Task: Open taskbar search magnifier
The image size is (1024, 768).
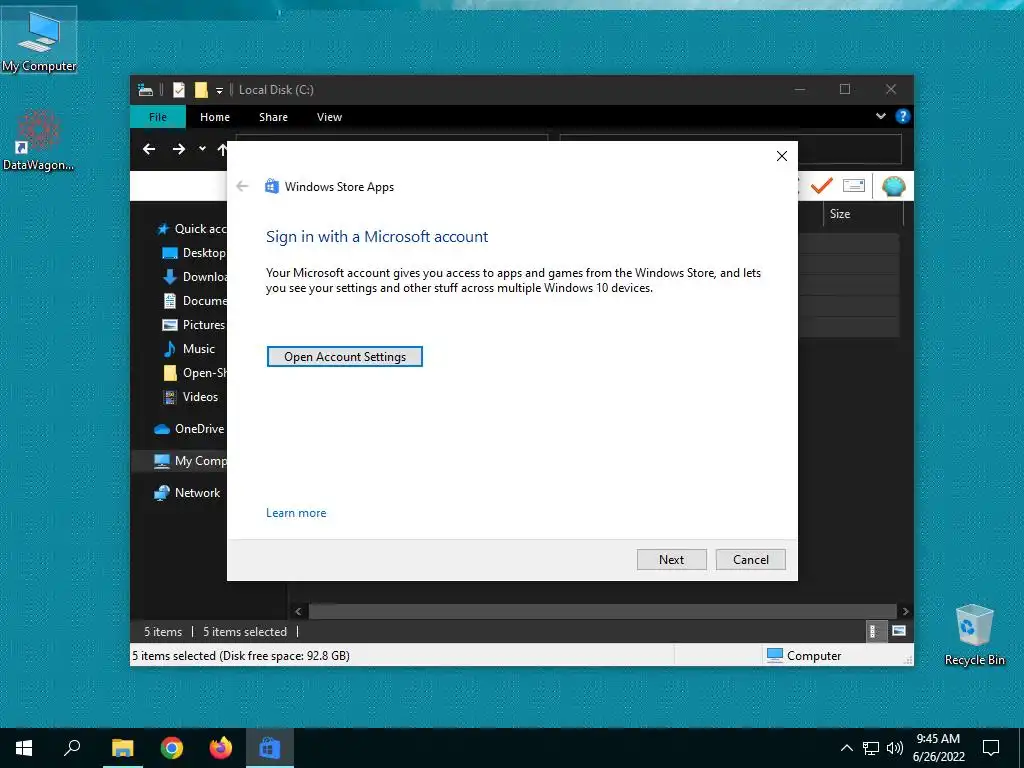Action: (x=72, y=748)
